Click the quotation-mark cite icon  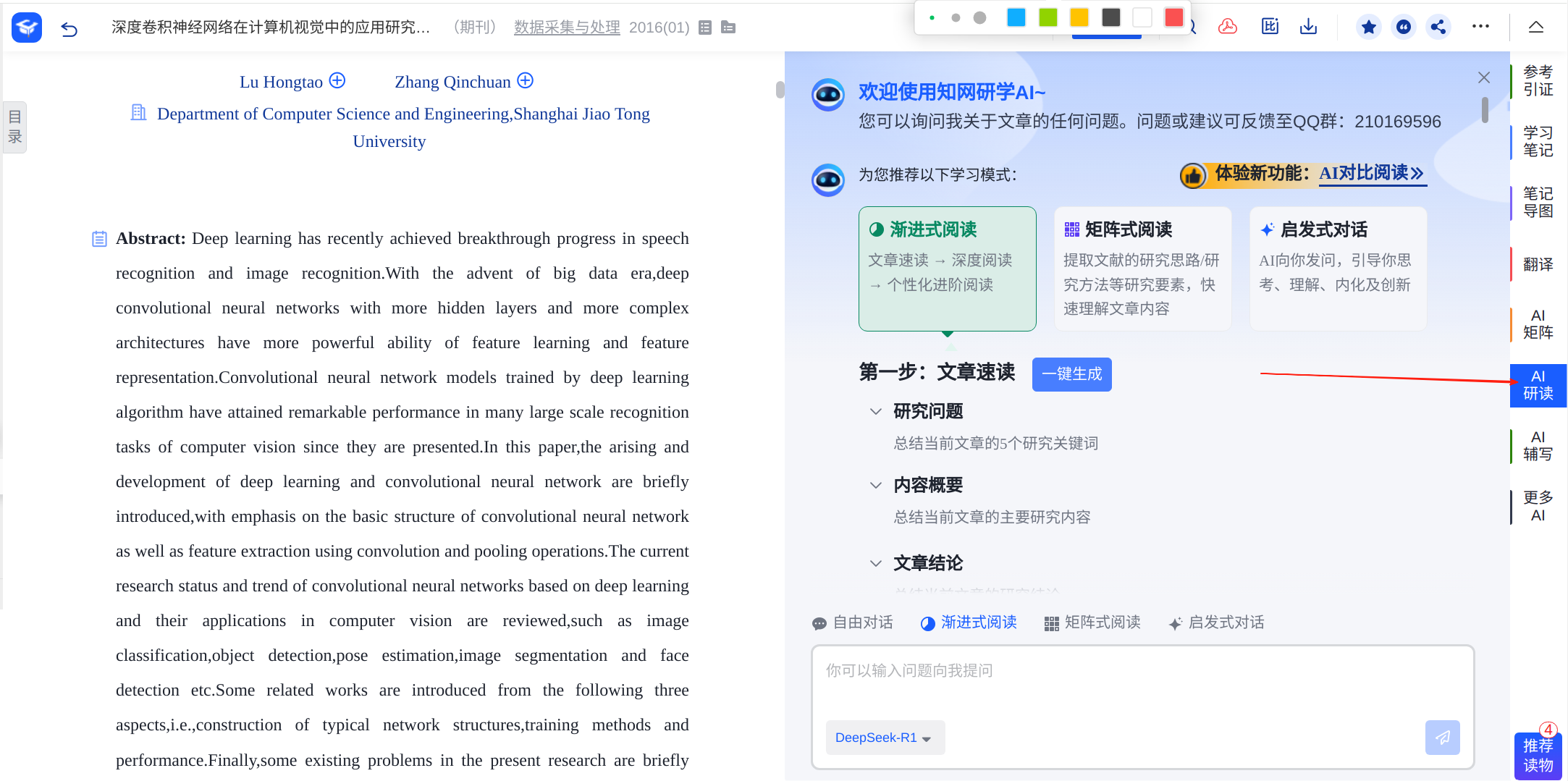1403,28
